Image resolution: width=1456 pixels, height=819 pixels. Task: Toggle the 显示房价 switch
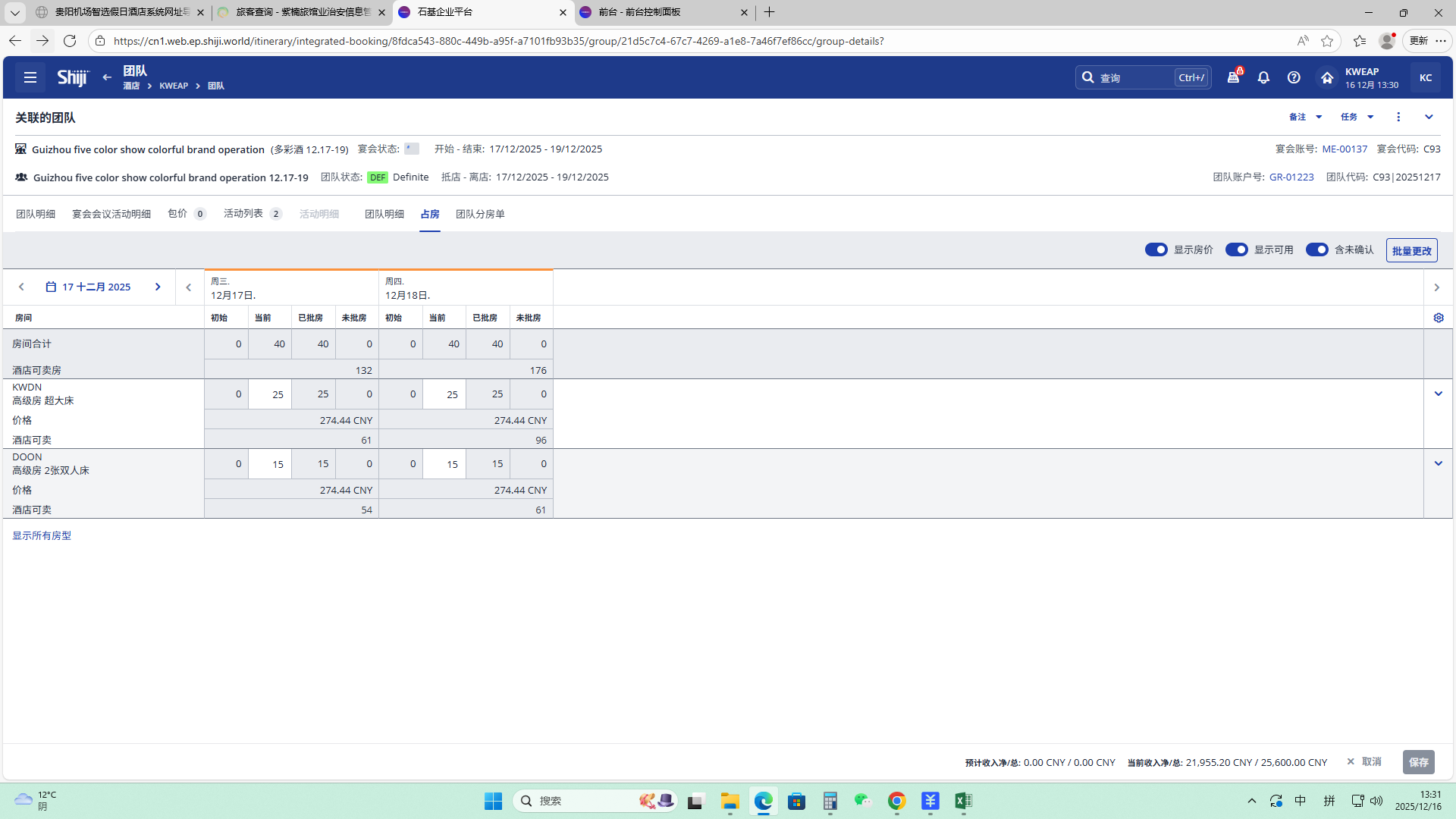coord(1156,249)
